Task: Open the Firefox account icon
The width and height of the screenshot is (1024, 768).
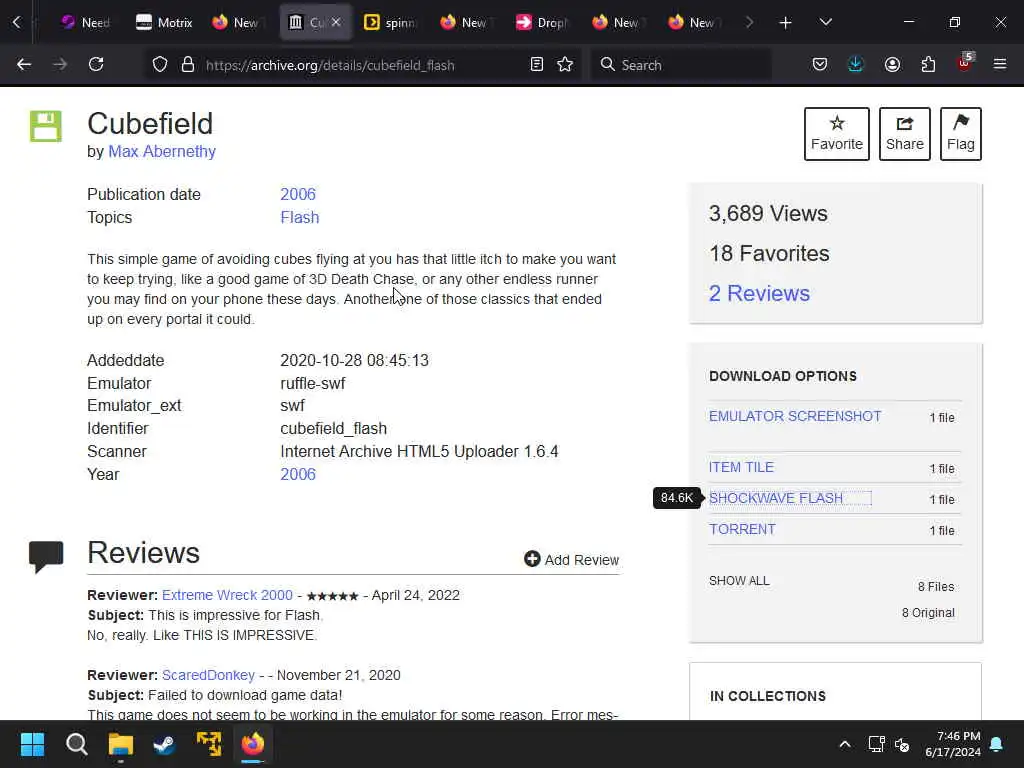Action: [892, 64]
